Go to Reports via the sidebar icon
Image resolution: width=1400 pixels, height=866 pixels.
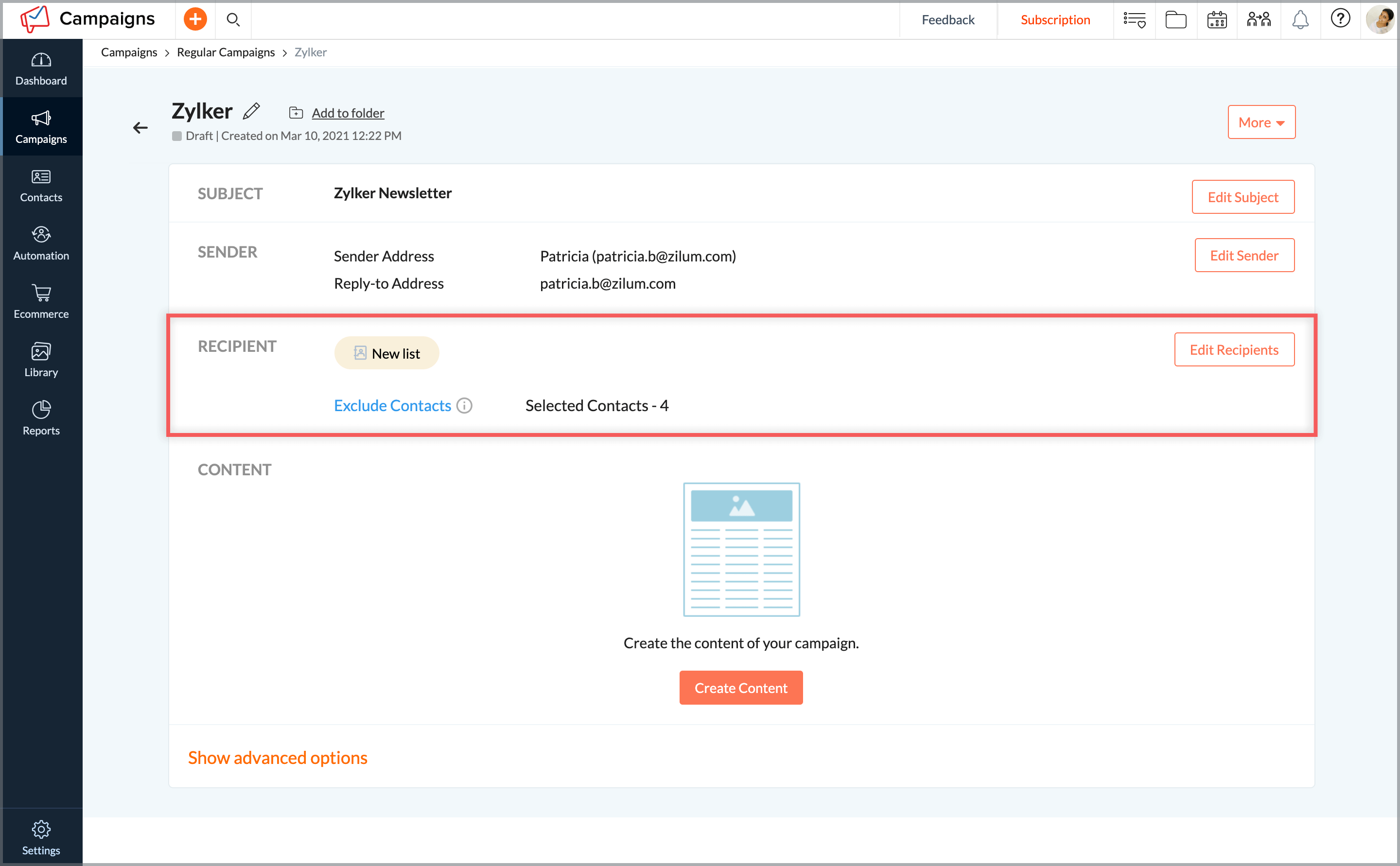41,417
